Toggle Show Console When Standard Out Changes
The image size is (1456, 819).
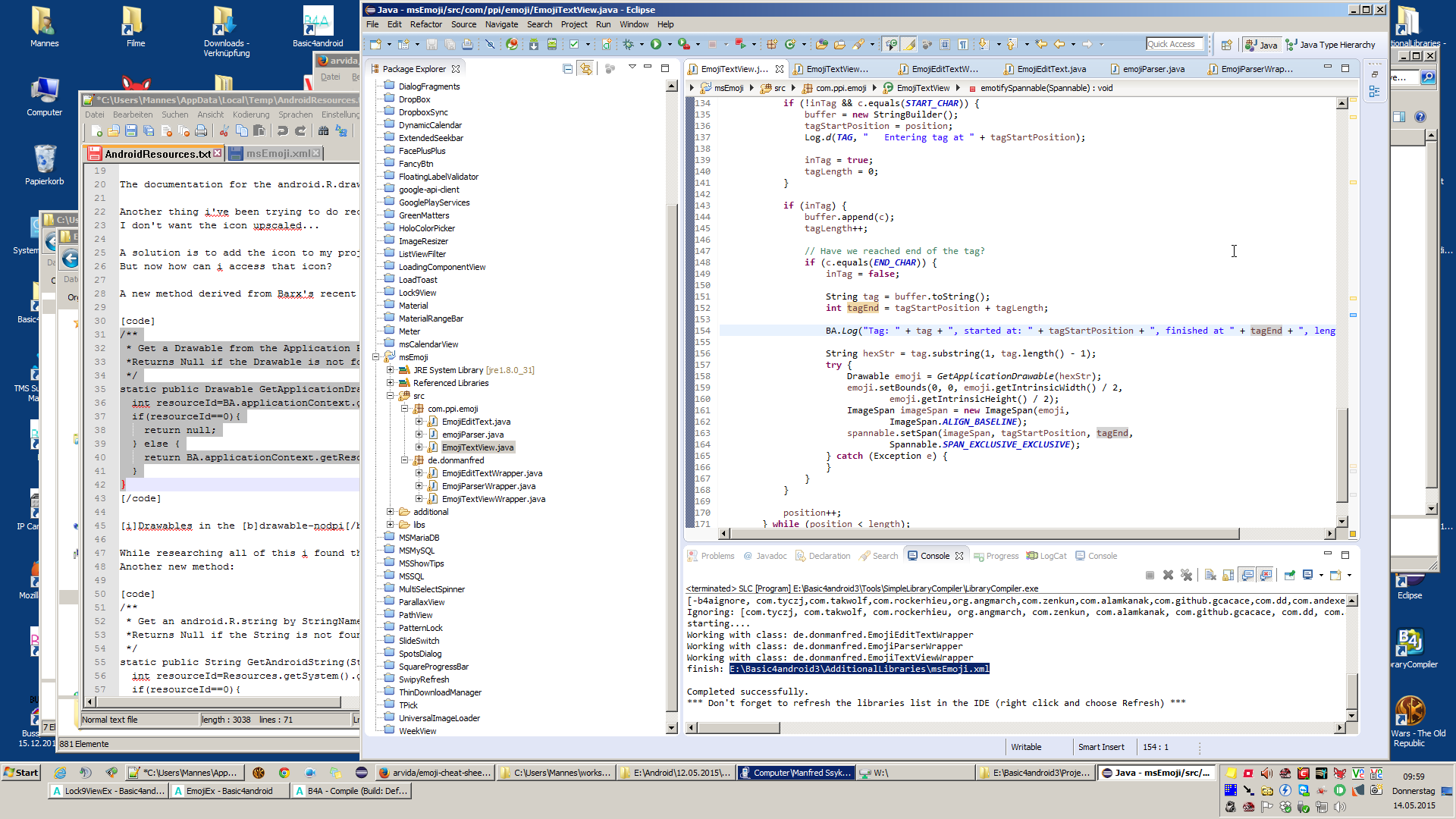[x=1247, y=575]
